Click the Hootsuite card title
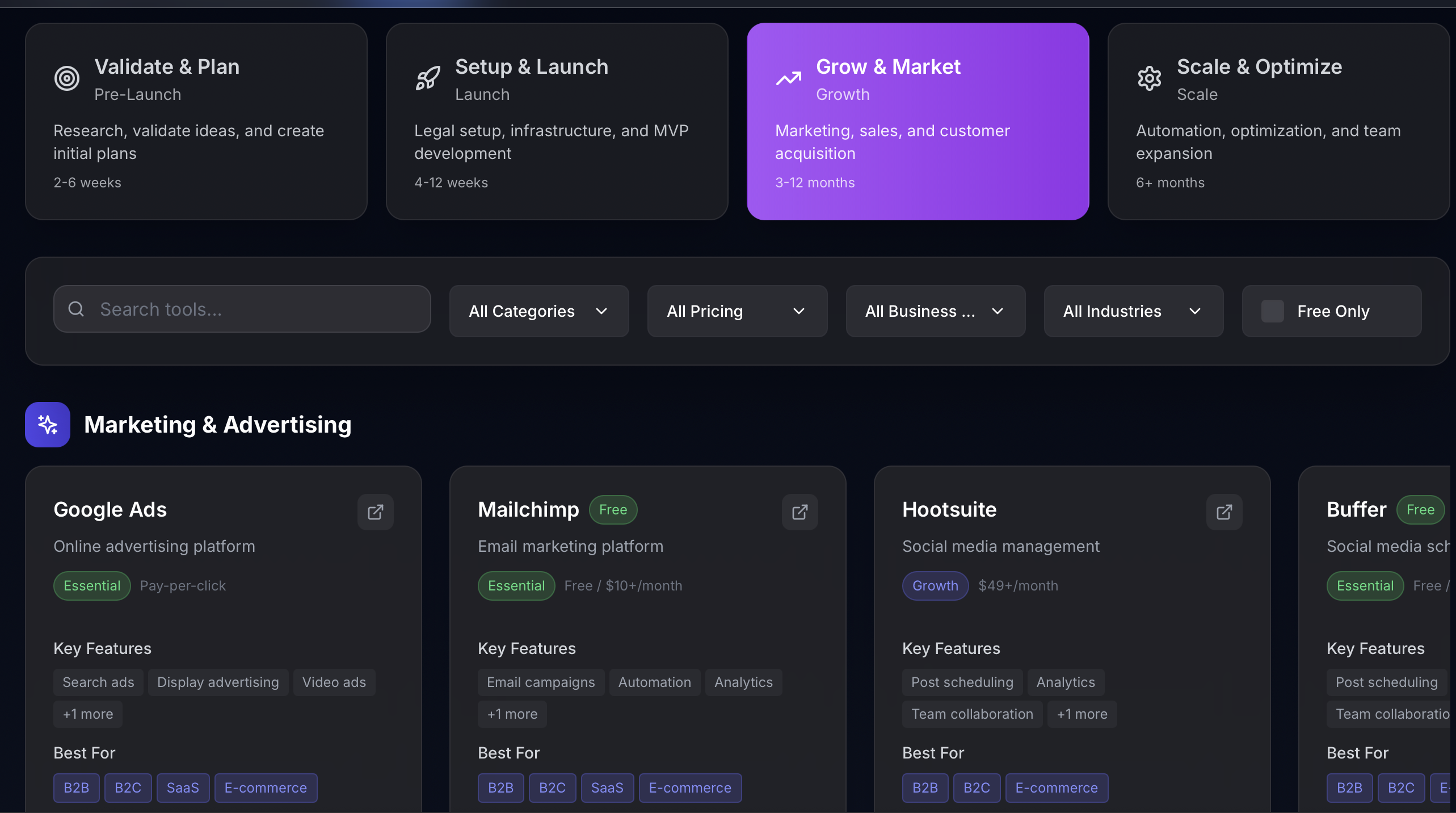Viewport: 1456px width, 813px height. [949, 510]
